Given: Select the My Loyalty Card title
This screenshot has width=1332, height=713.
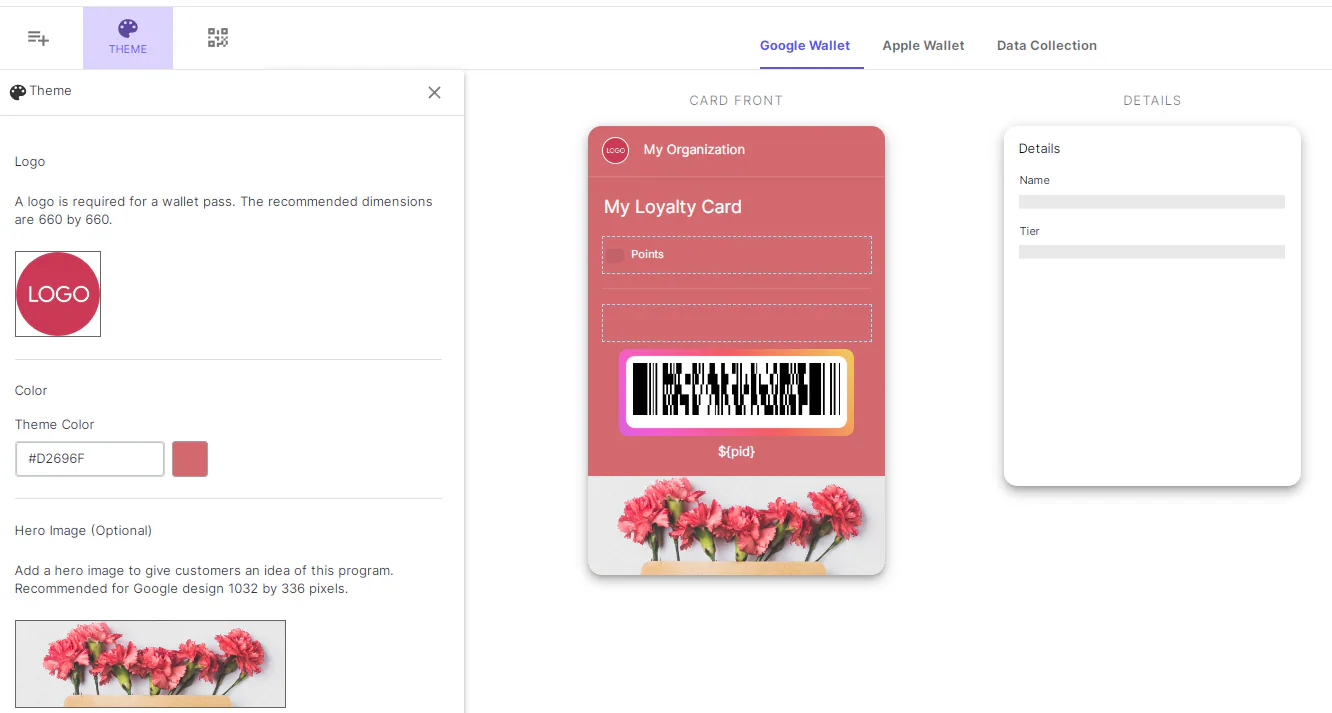Looking at the screenshot, I should 673,207.
